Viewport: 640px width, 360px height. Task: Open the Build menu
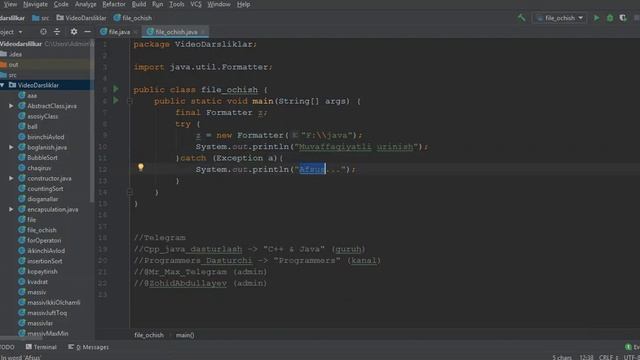(x=139, y=4)
